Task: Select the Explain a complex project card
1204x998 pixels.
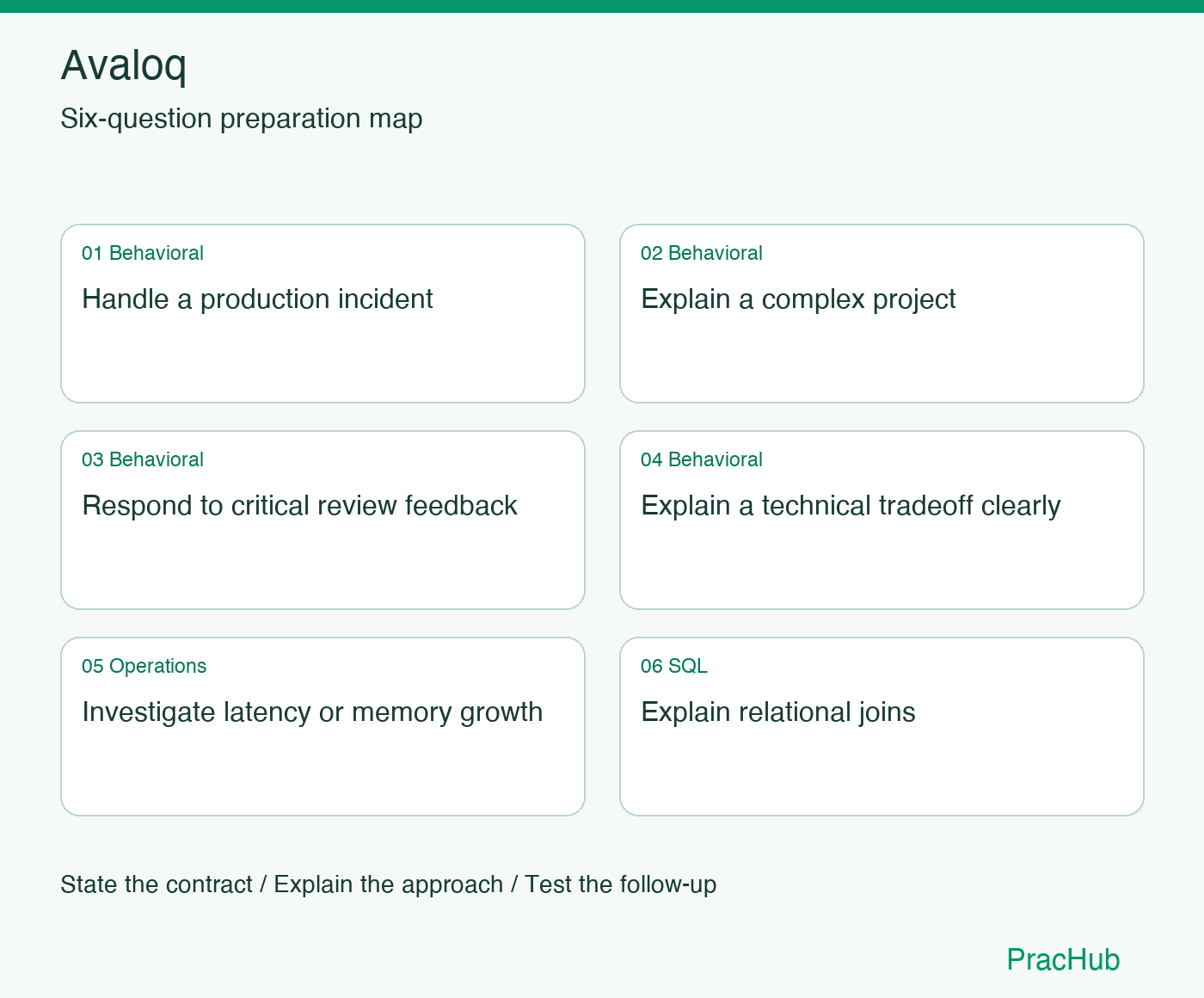Action: coord(881,313)
